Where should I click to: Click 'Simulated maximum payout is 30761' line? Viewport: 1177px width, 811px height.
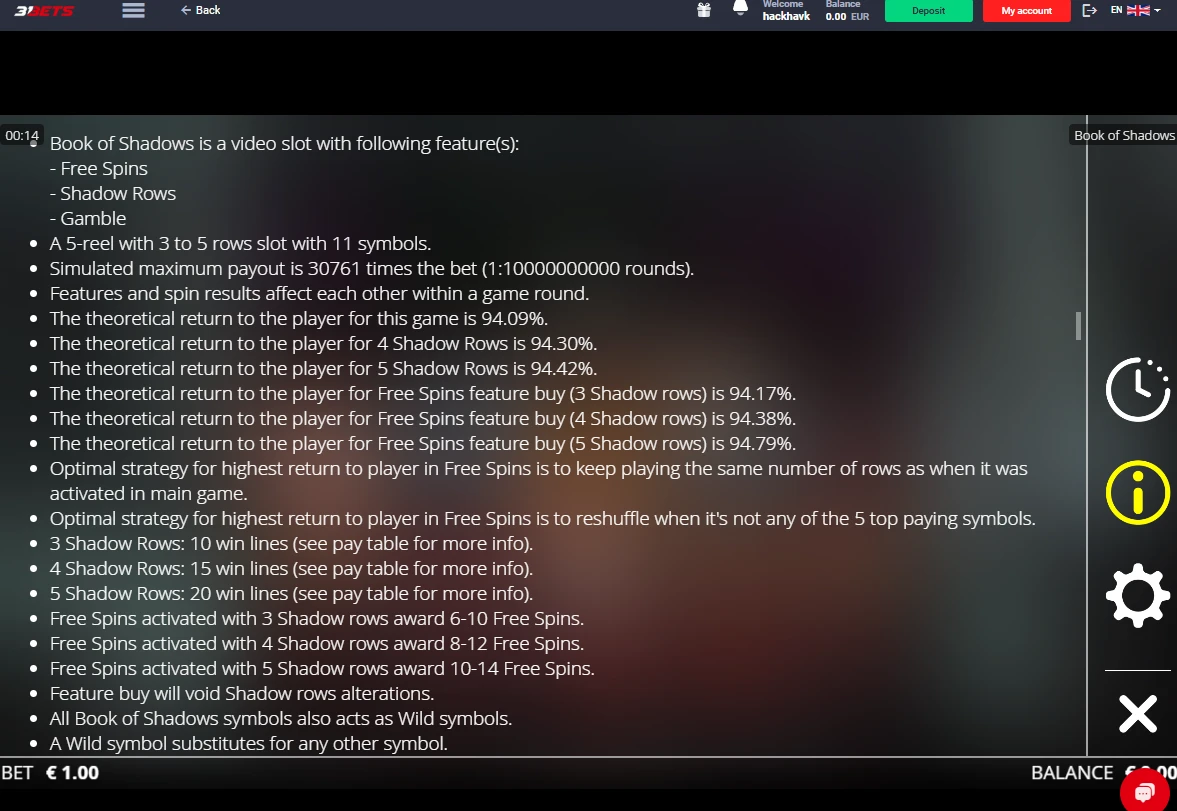pyautogui.click(x=372, y=268)
